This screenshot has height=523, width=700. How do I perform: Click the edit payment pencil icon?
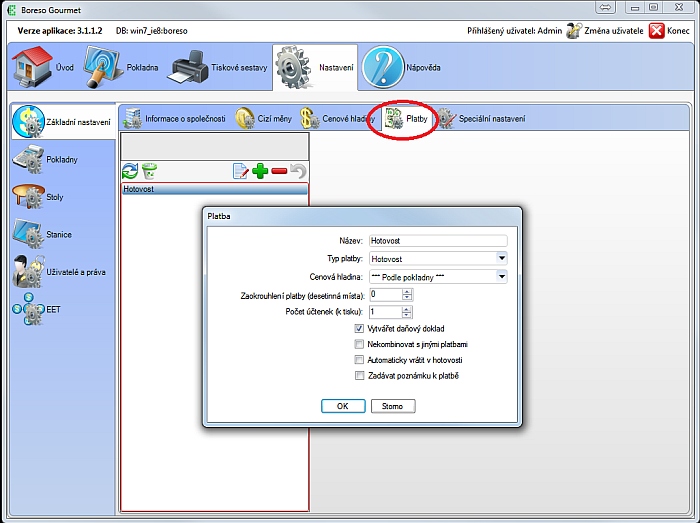240,171
